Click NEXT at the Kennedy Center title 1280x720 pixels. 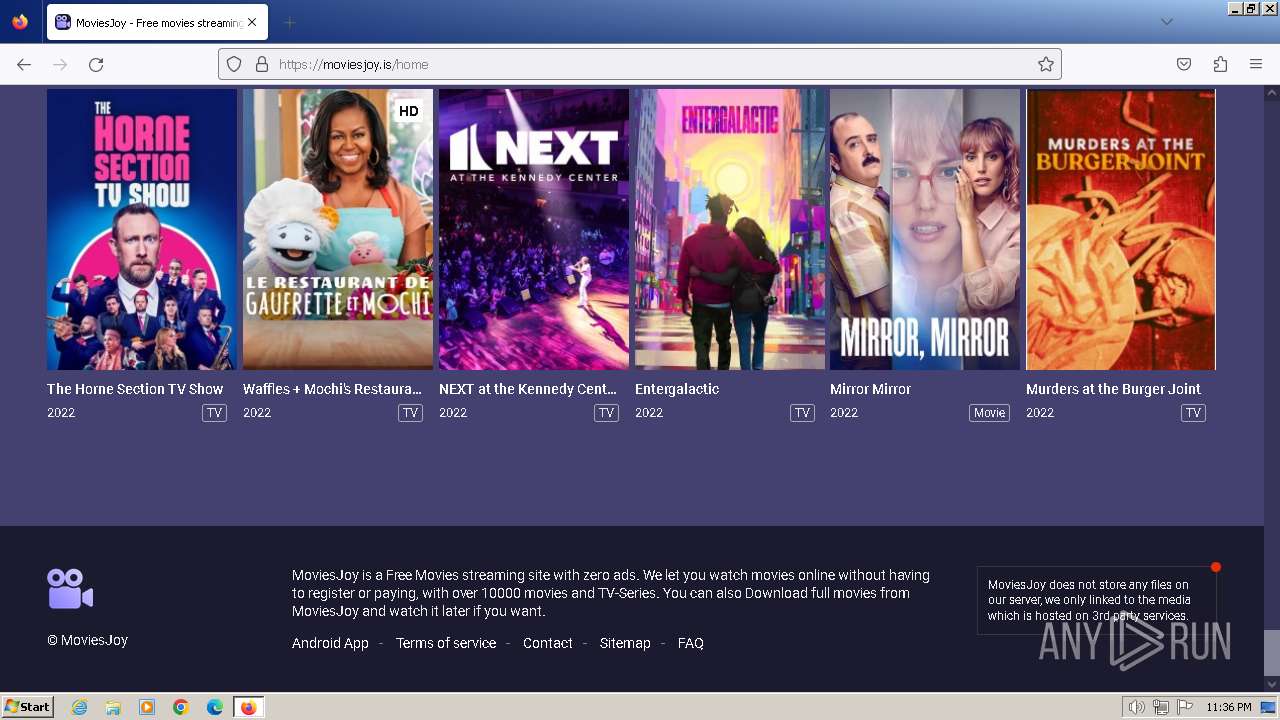(528, 389)
